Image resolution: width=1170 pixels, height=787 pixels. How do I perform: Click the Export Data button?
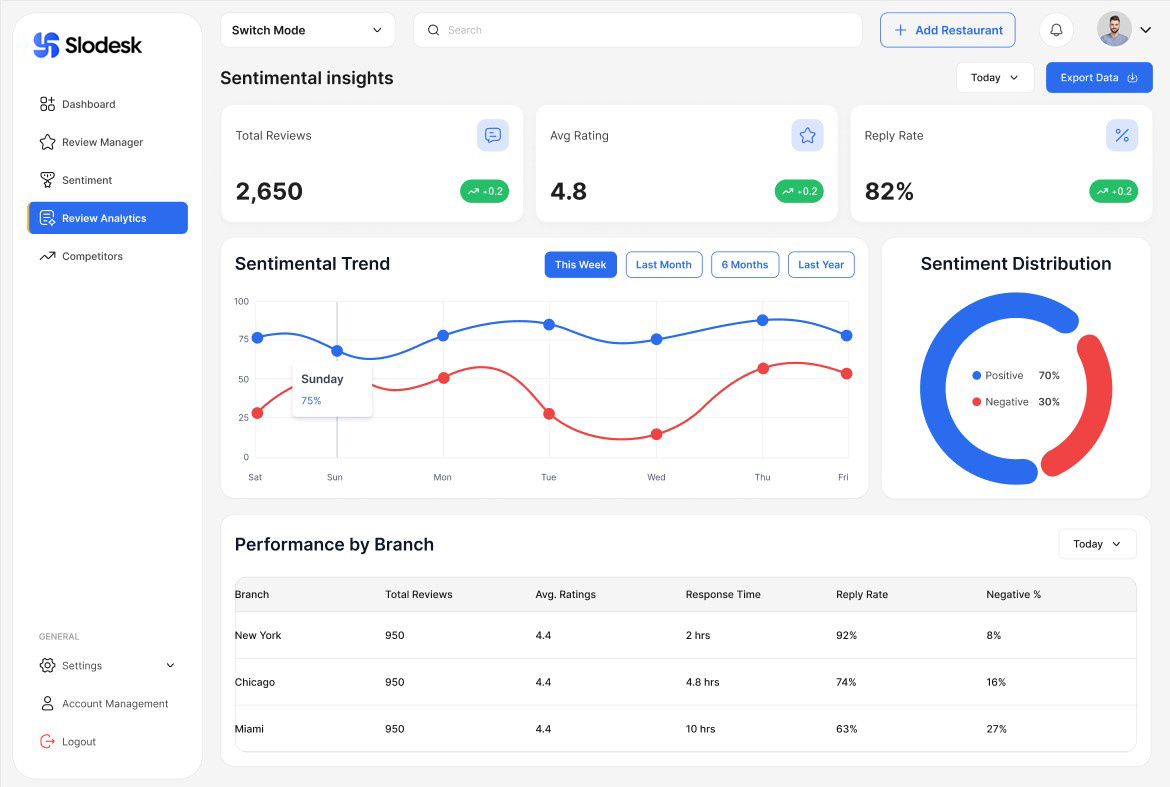[1099, 77]
